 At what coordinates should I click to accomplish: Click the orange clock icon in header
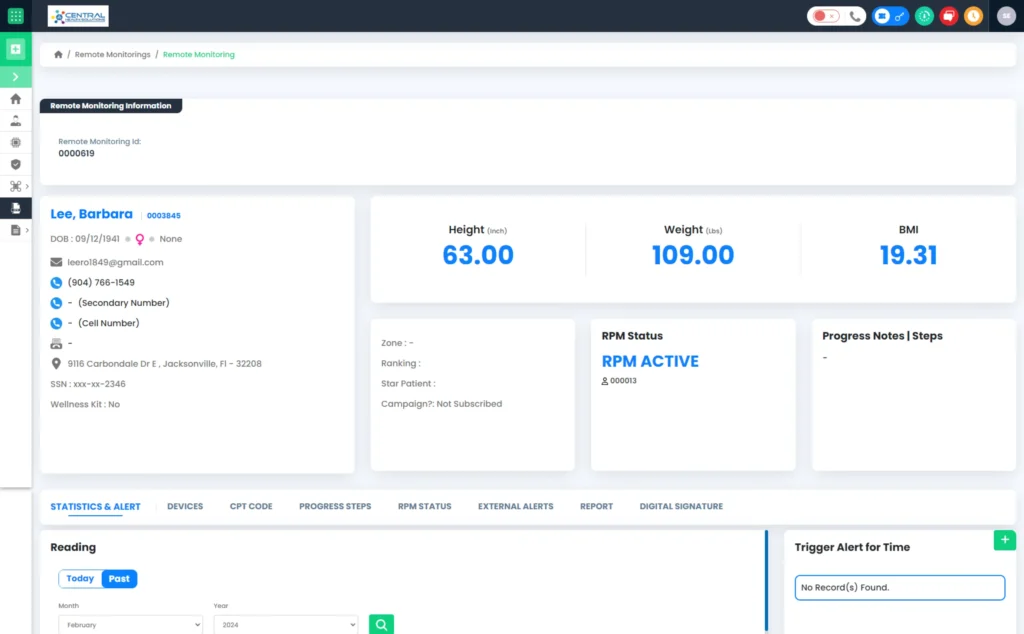point(973,16)
